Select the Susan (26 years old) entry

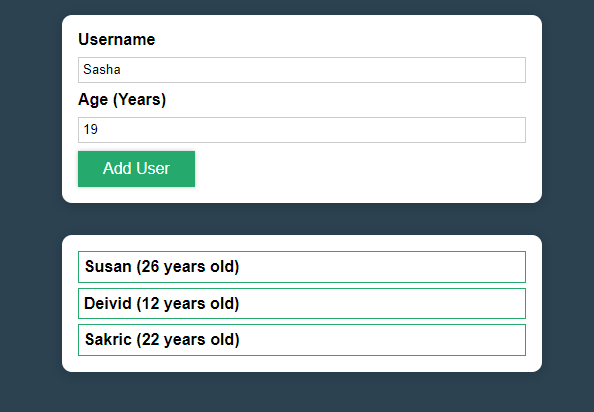[x=302, y=267]
